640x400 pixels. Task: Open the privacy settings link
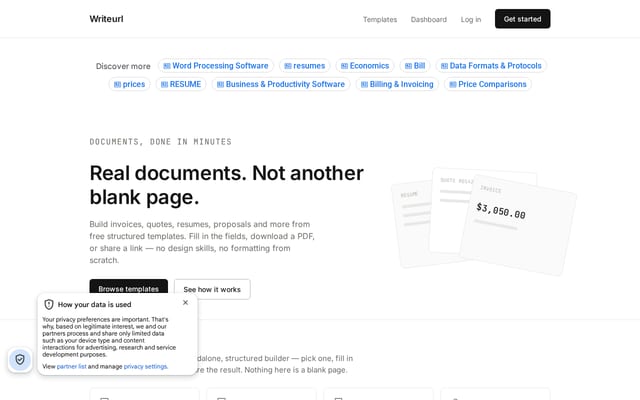(x=145, y=367)
